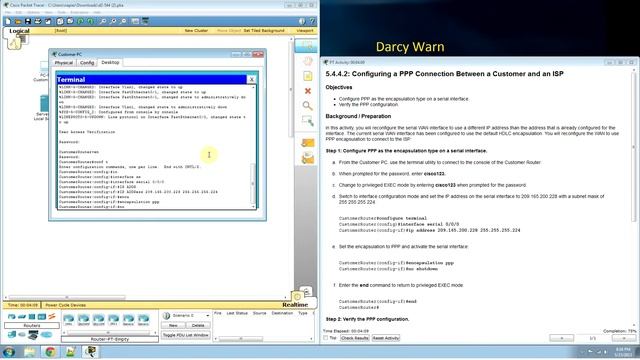This screenshot has width=640, height=360.
Task: Click New Cluster in the yellow bar
Action: (x=196, y=31)
